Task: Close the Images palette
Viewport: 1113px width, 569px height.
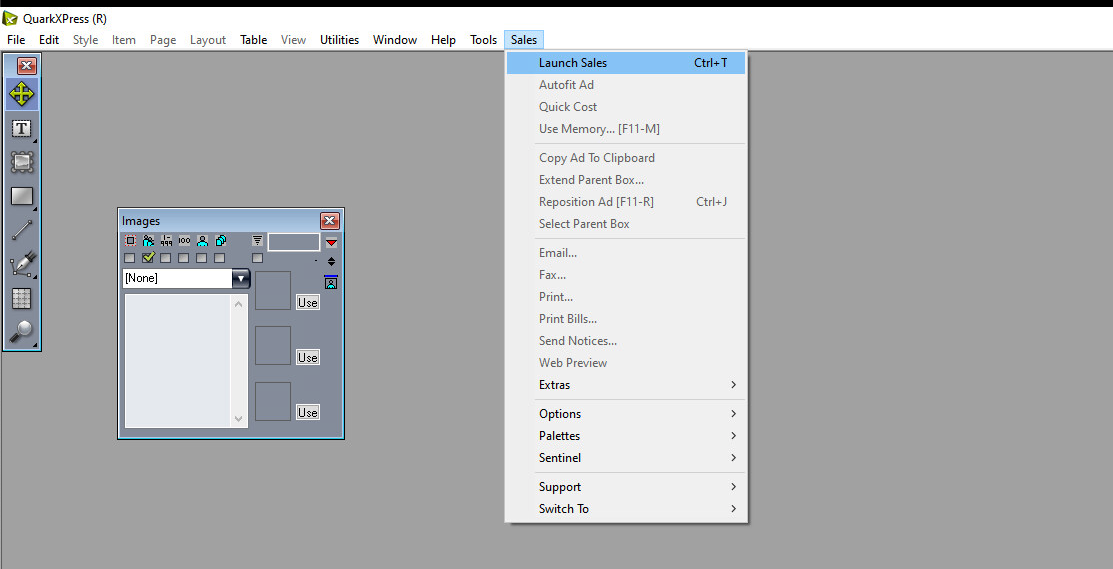Action: (330, 221)
